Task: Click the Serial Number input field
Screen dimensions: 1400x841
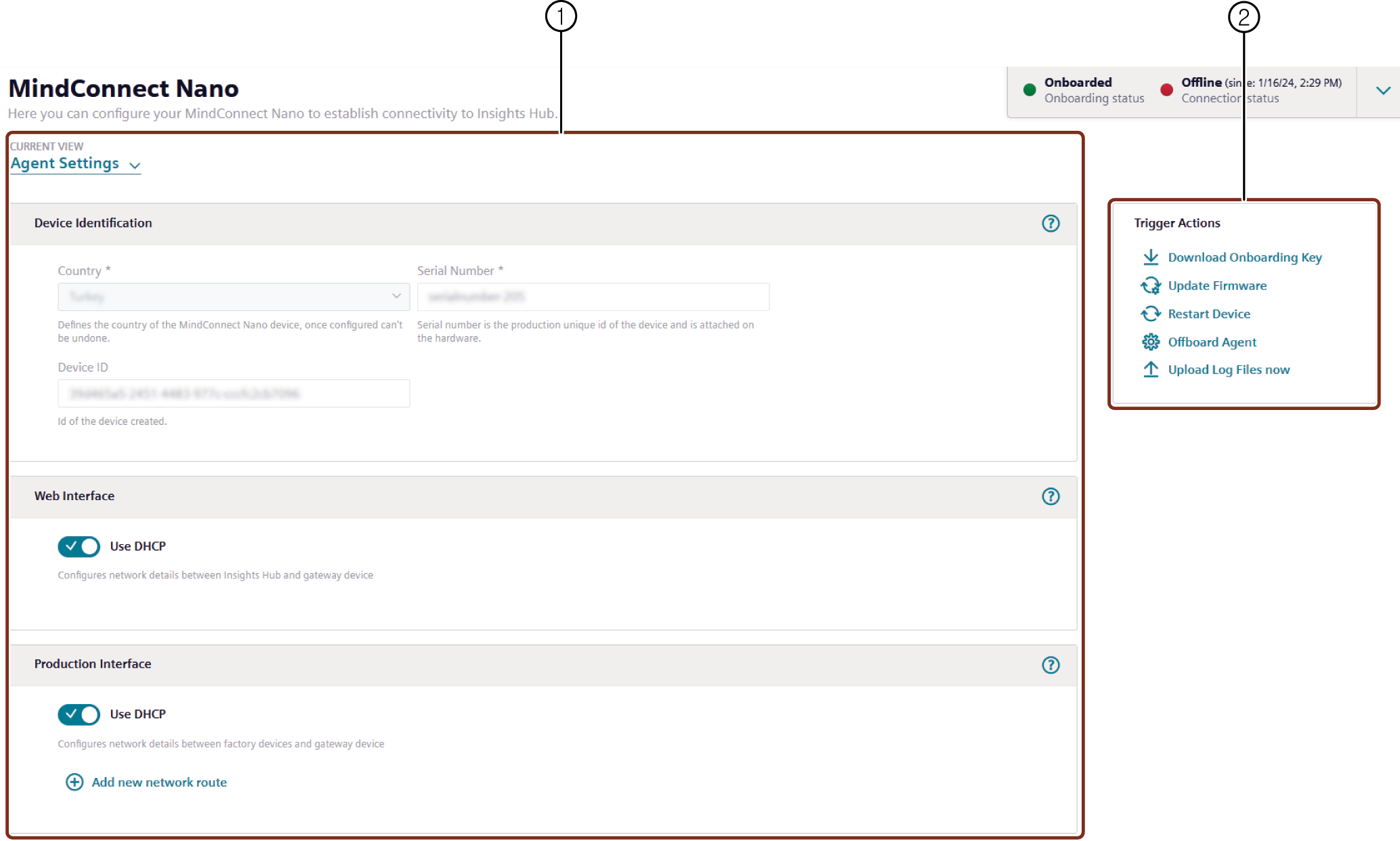Action: tap(593, 297)
